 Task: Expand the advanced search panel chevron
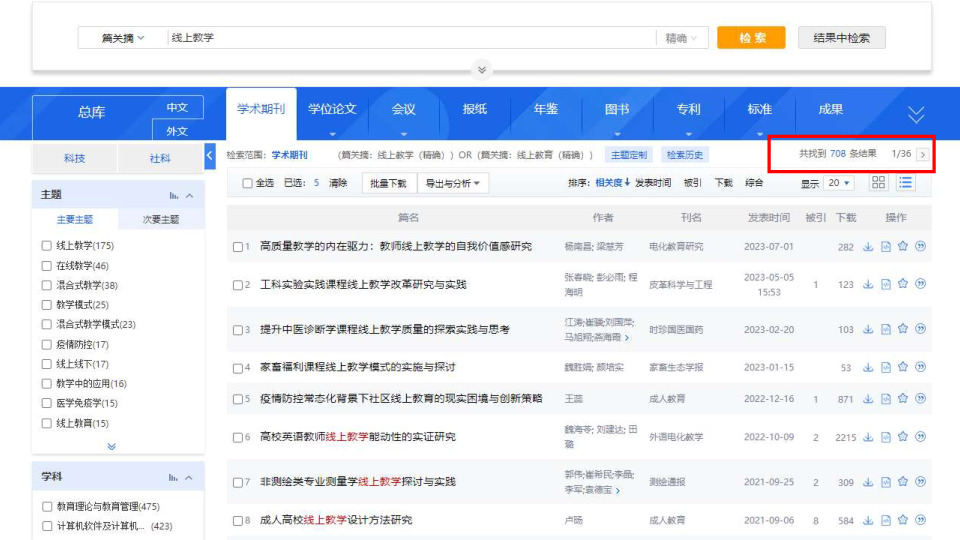(482, 70)
